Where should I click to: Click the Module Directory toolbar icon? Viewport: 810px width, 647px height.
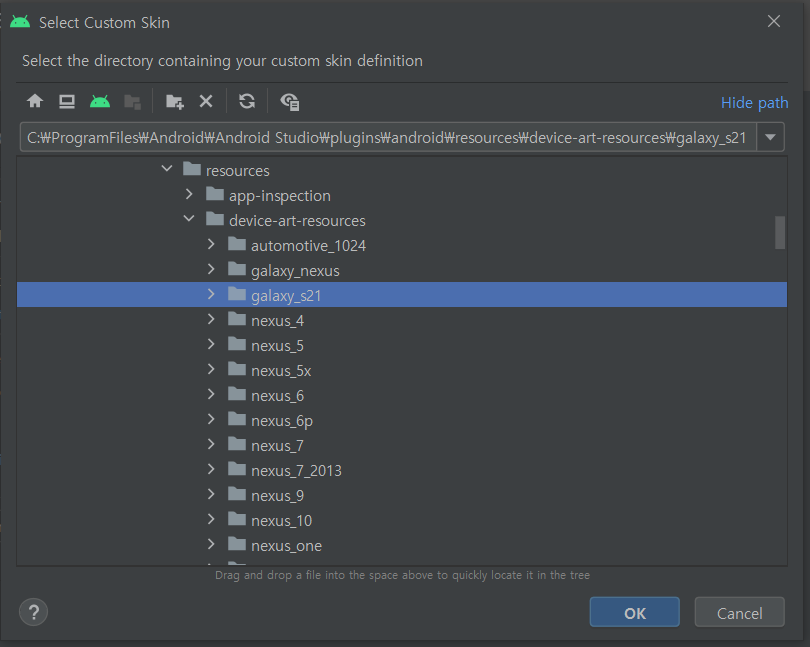(x=133, y=102)
